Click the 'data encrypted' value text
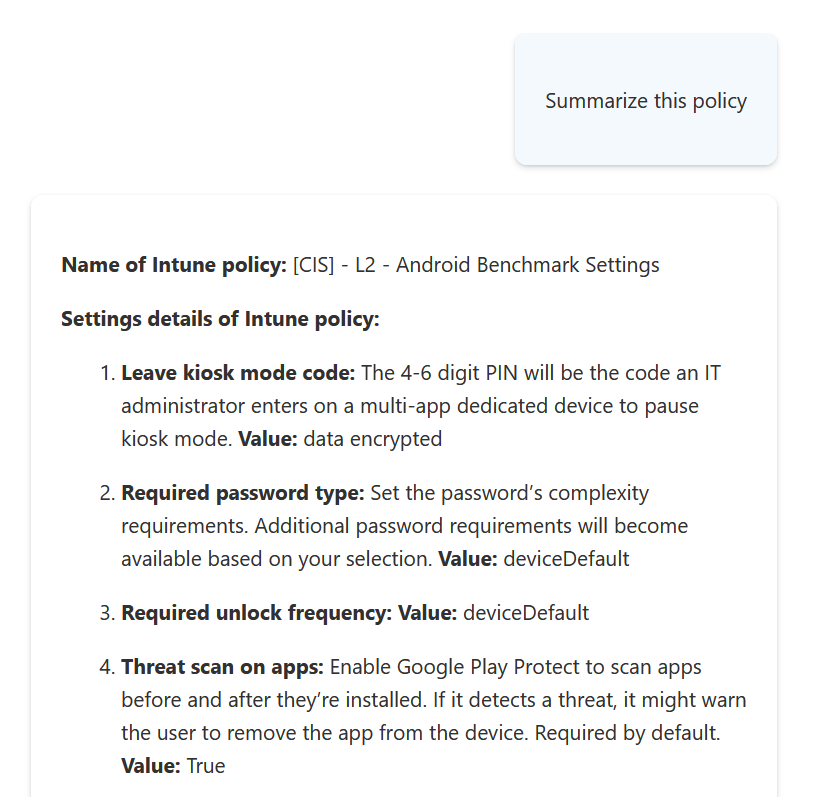Screen dimensions: 821x797 (x=373, y=439)
